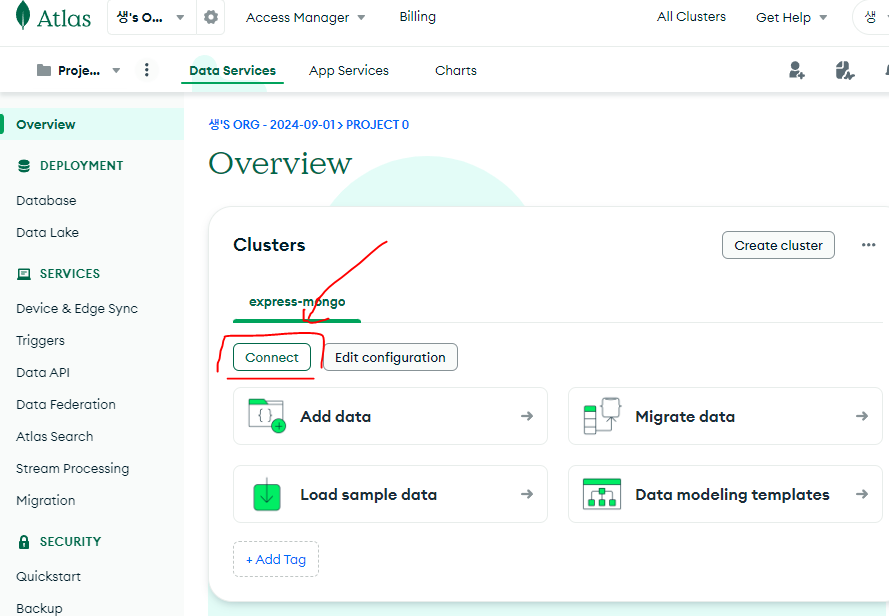Viewport: 889px width, 616px height.
Task: Click the Atlas leaf logo
Action: [23, 15]
